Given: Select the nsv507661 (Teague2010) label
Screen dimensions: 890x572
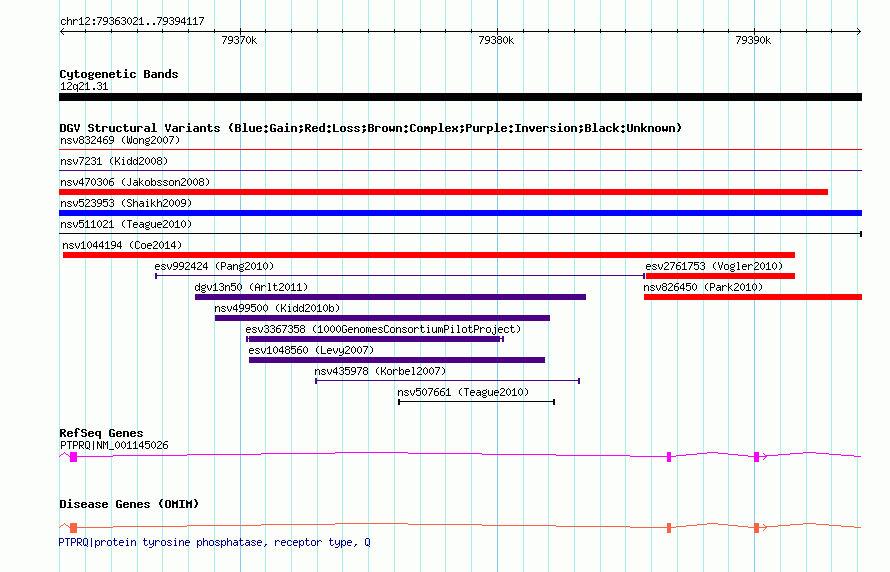Looking at the screenshot, I should click(x=463, y=392).
